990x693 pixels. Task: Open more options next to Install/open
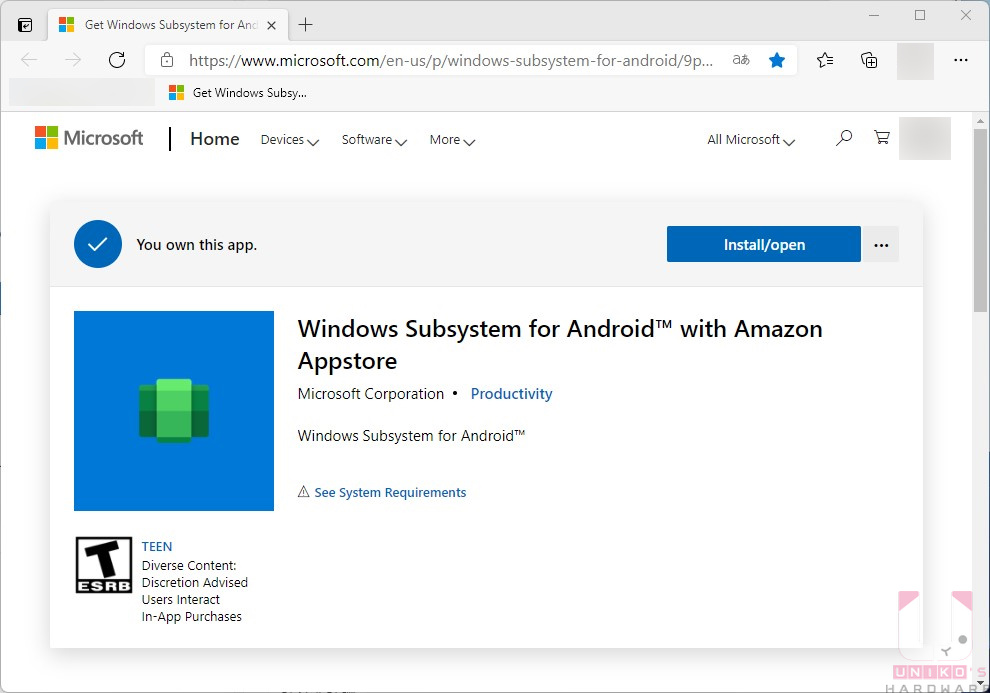click(881, 244)
